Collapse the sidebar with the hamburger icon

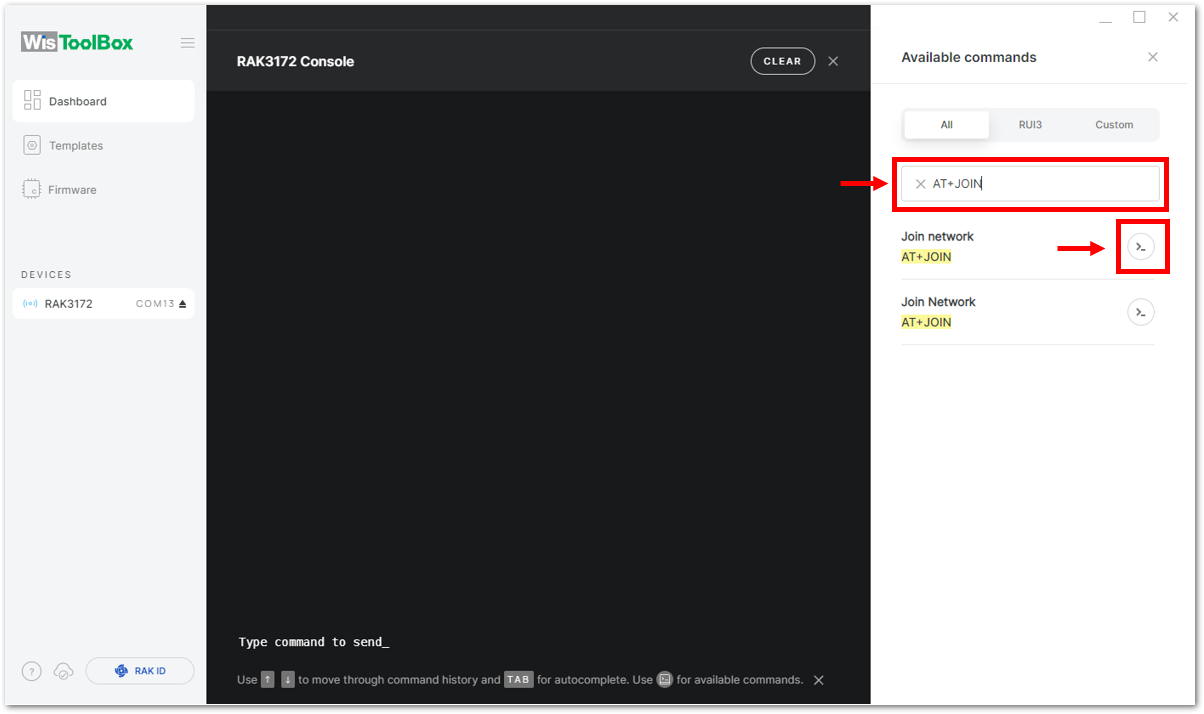click(187, 43)
